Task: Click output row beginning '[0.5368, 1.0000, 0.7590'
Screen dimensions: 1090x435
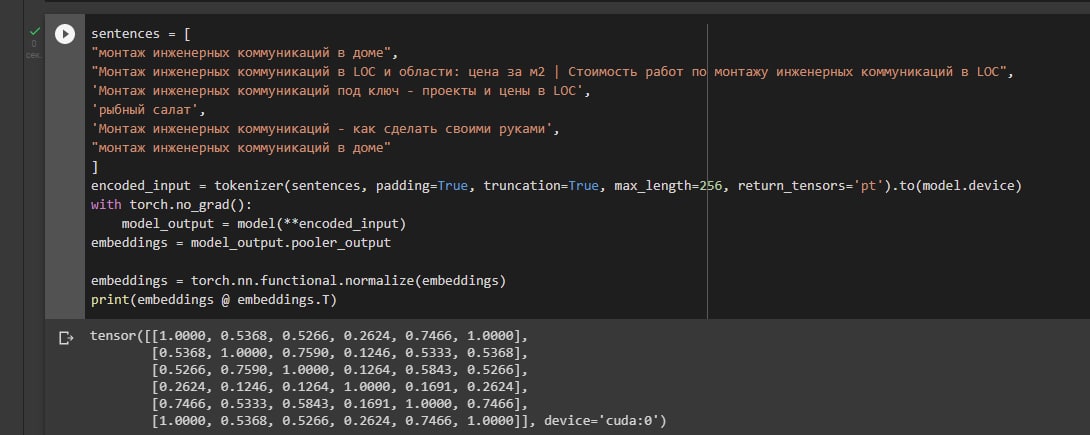Action: (340, 353)
